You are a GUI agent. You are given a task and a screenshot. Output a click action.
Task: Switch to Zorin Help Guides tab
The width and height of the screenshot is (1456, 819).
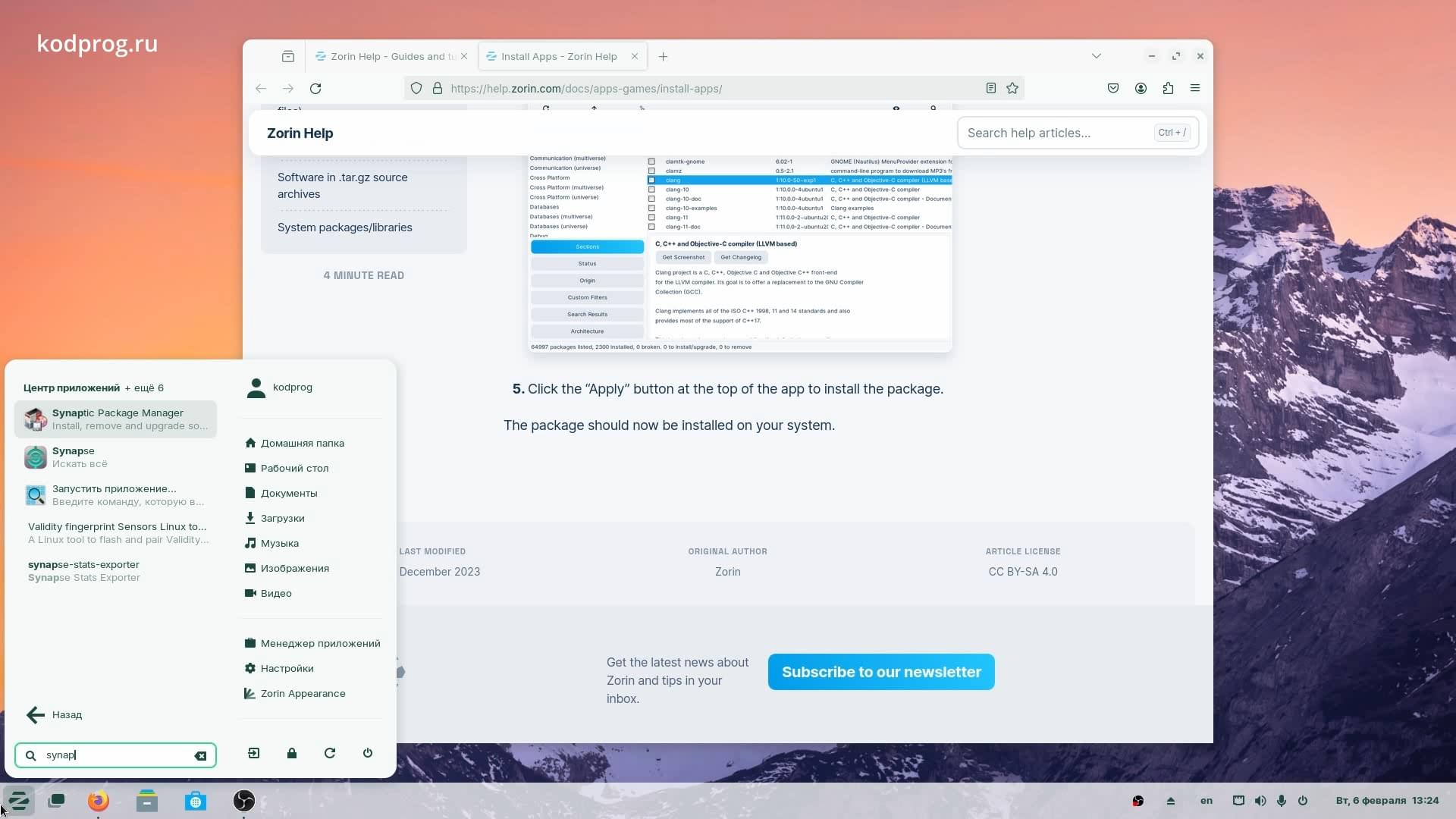[x=391, y=56]
